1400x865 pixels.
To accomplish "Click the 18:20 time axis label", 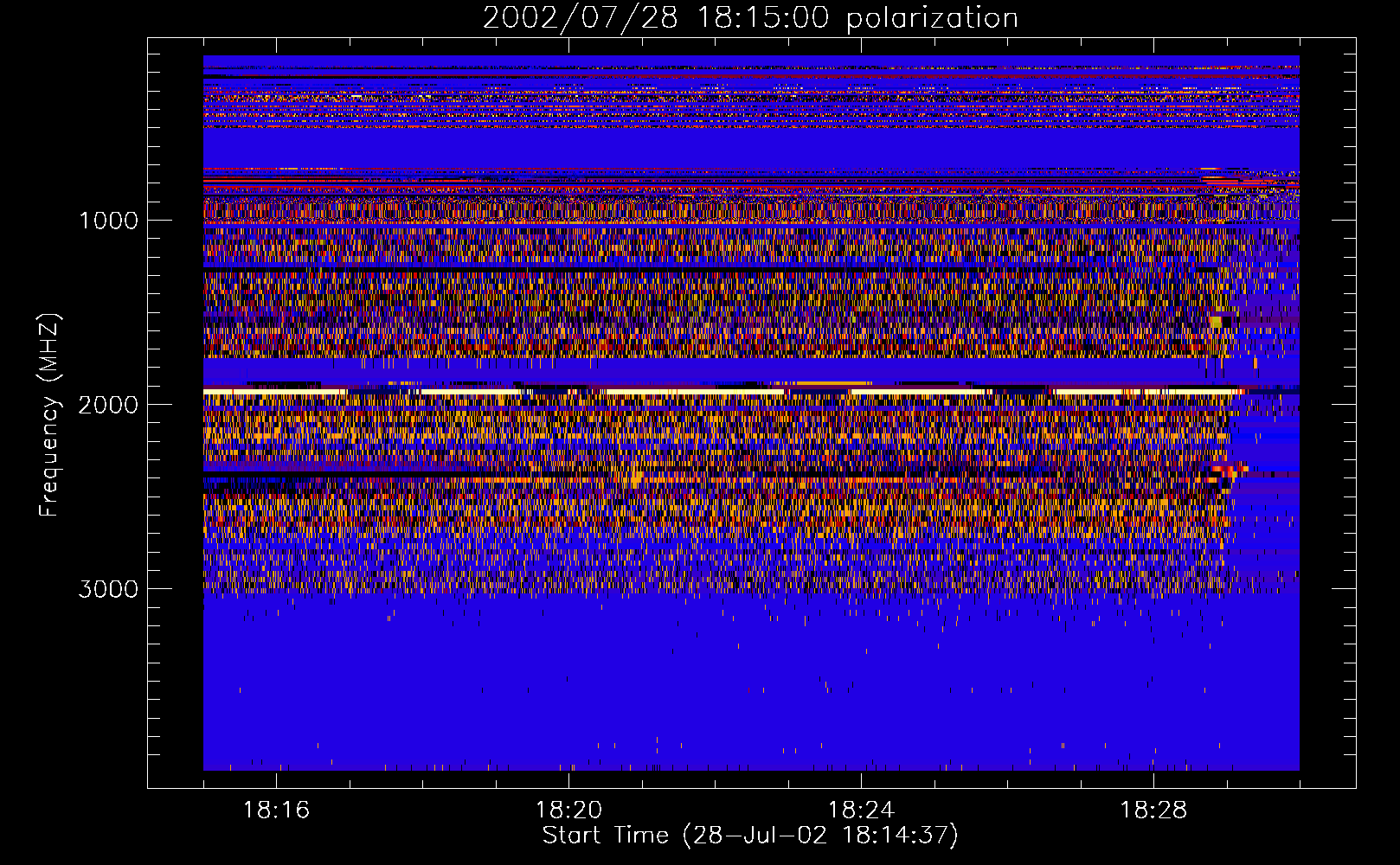I will click(x=569, y=810).
